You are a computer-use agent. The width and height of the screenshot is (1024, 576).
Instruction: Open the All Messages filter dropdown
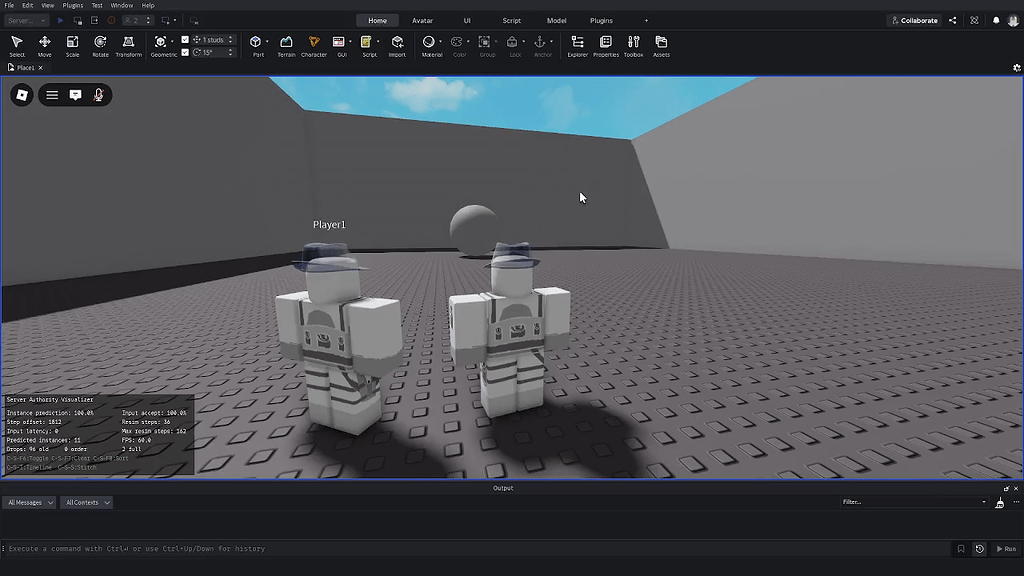[x=30, y=502]
